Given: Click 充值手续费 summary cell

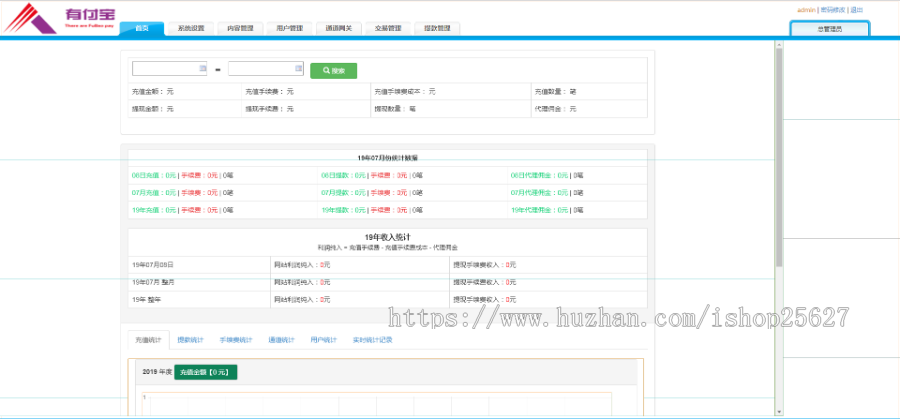Looking at the screenshot, I should [306, 91].
